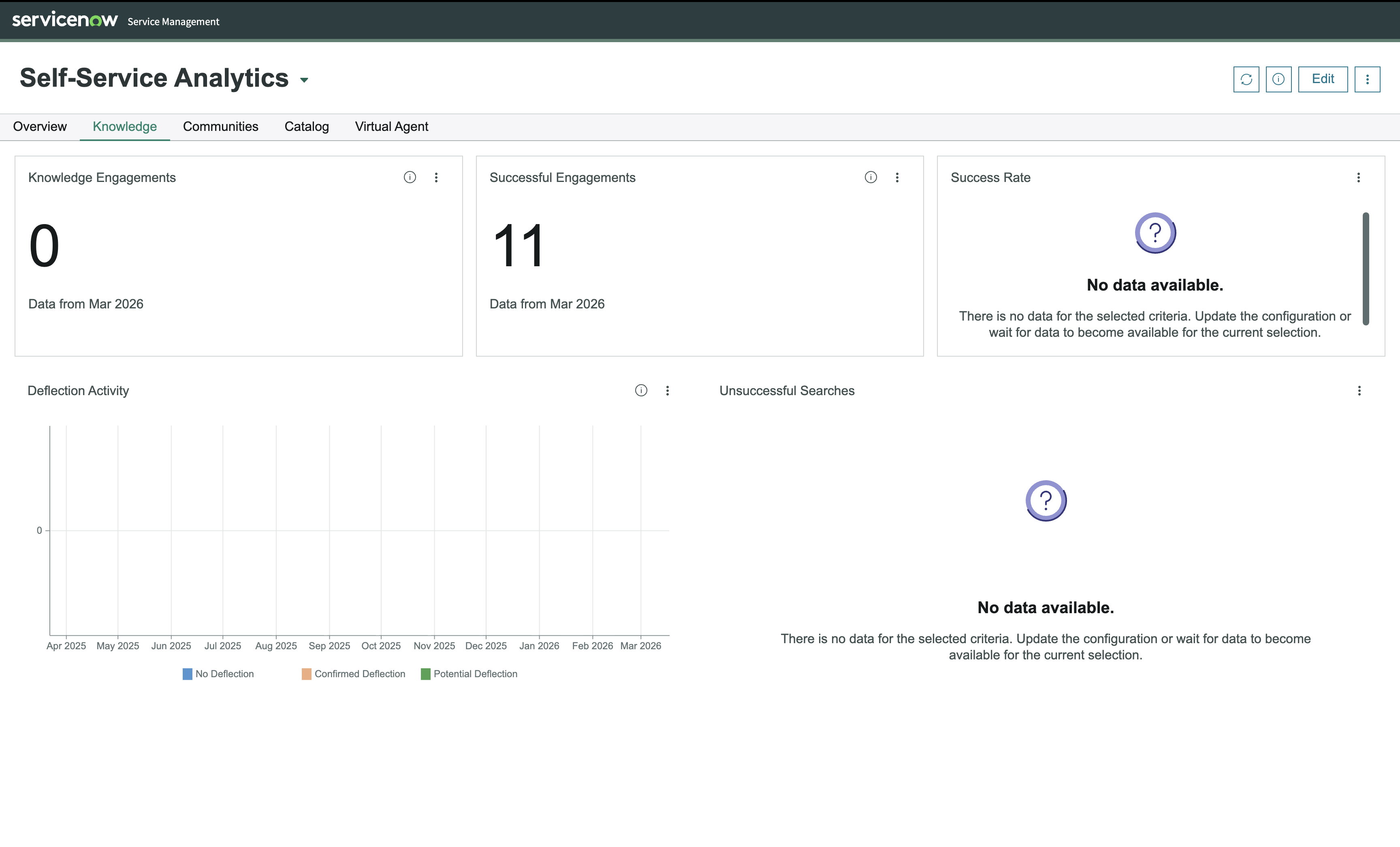Screen dimensions: 1400x847
Task: Click Unsuccessful Searches question mark icon
Action: pyautogui.click(x=1046, y=501)
